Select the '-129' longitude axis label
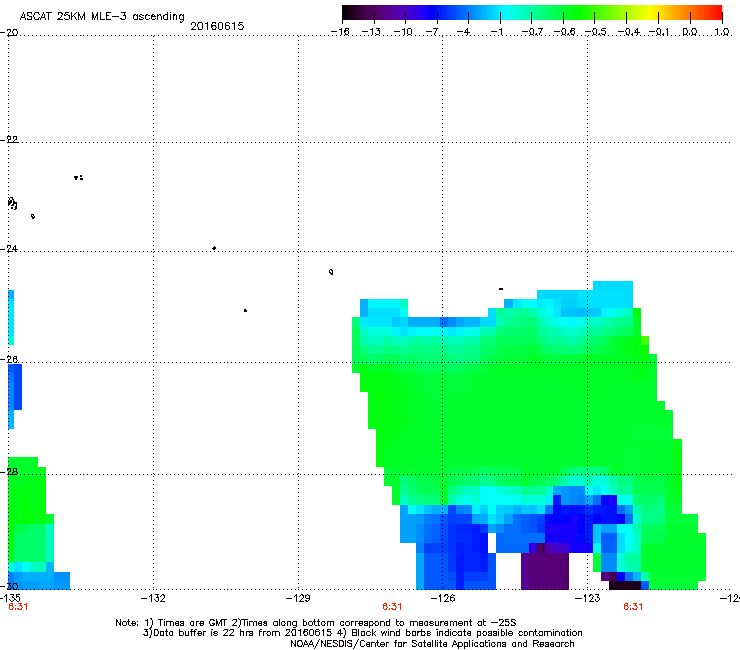Screen dimensions: 740x650 [298, 598]
